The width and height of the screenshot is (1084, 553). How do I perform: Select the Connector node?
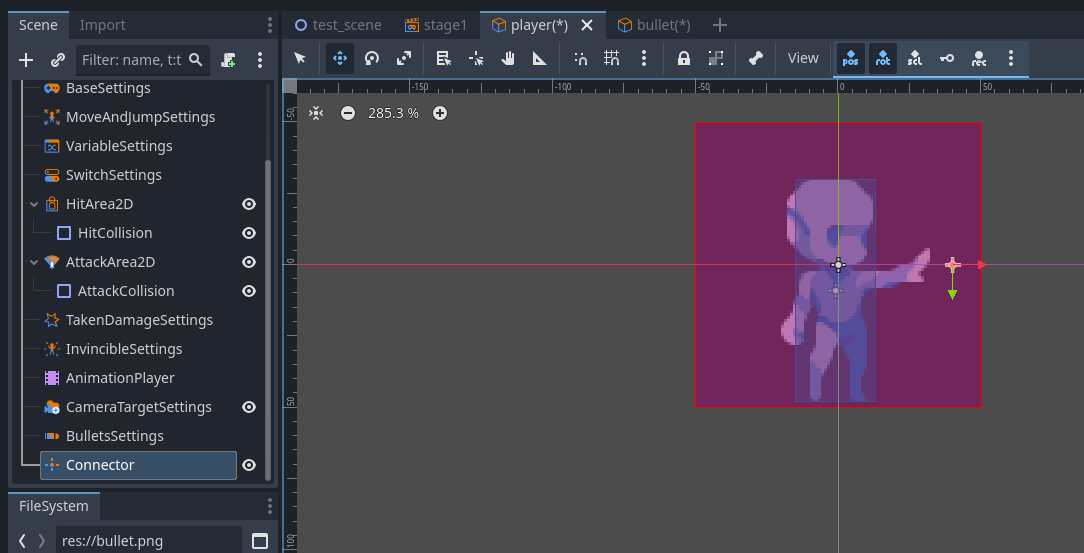138,465
